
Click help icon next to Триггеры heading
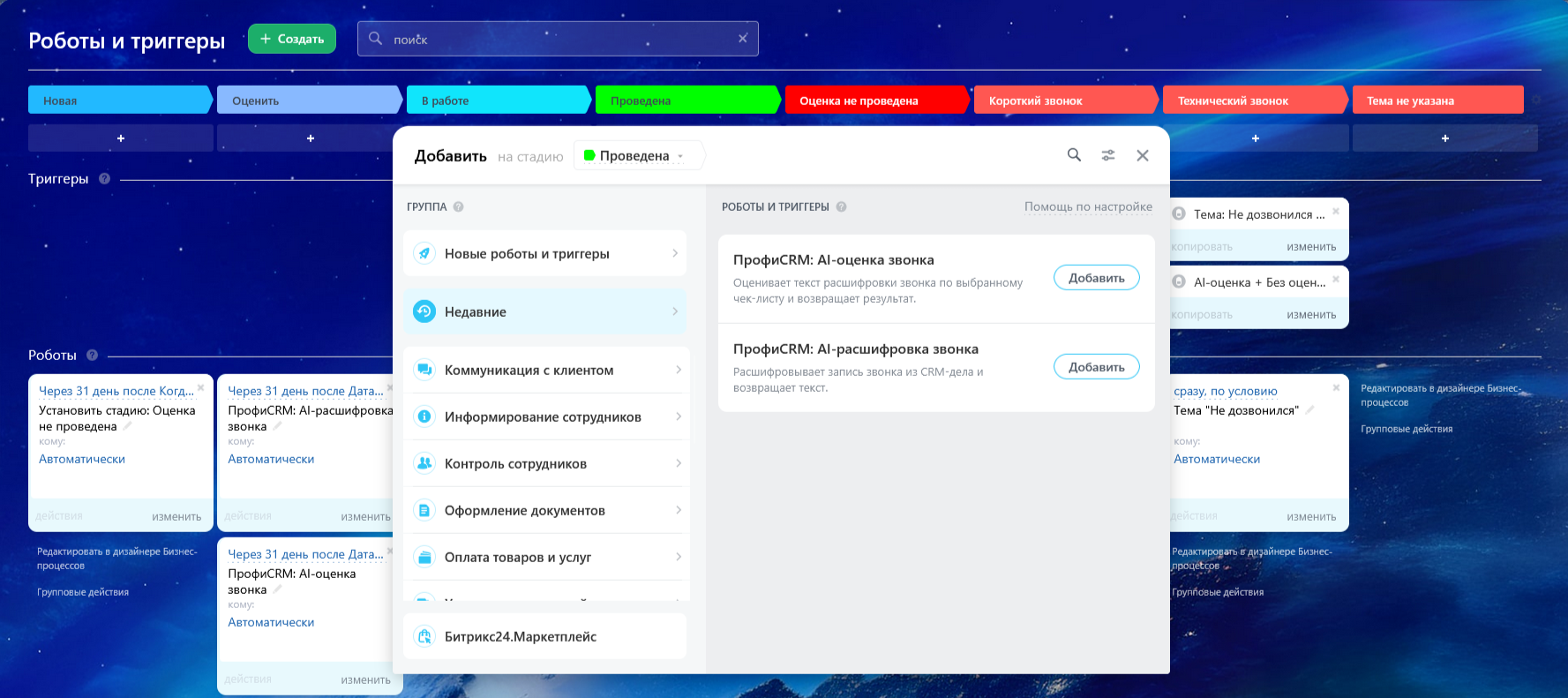[104, 178]
